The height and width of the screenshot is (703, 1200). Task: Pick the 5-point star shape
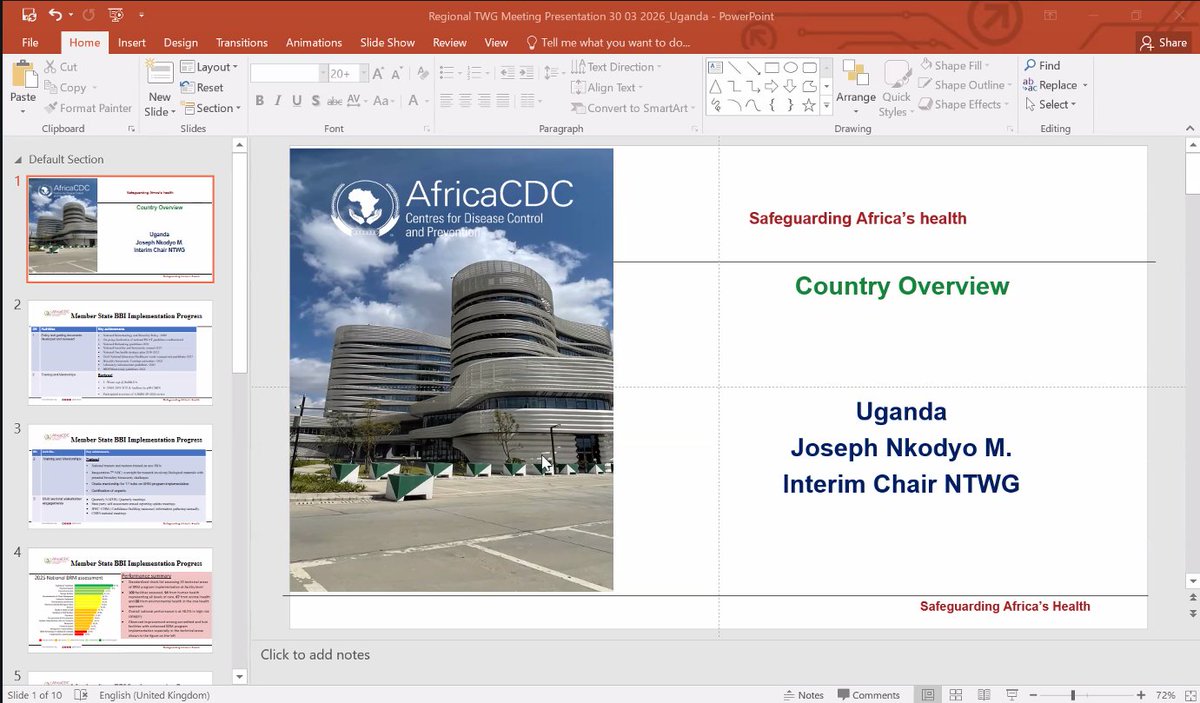click(x=809, y=105)
